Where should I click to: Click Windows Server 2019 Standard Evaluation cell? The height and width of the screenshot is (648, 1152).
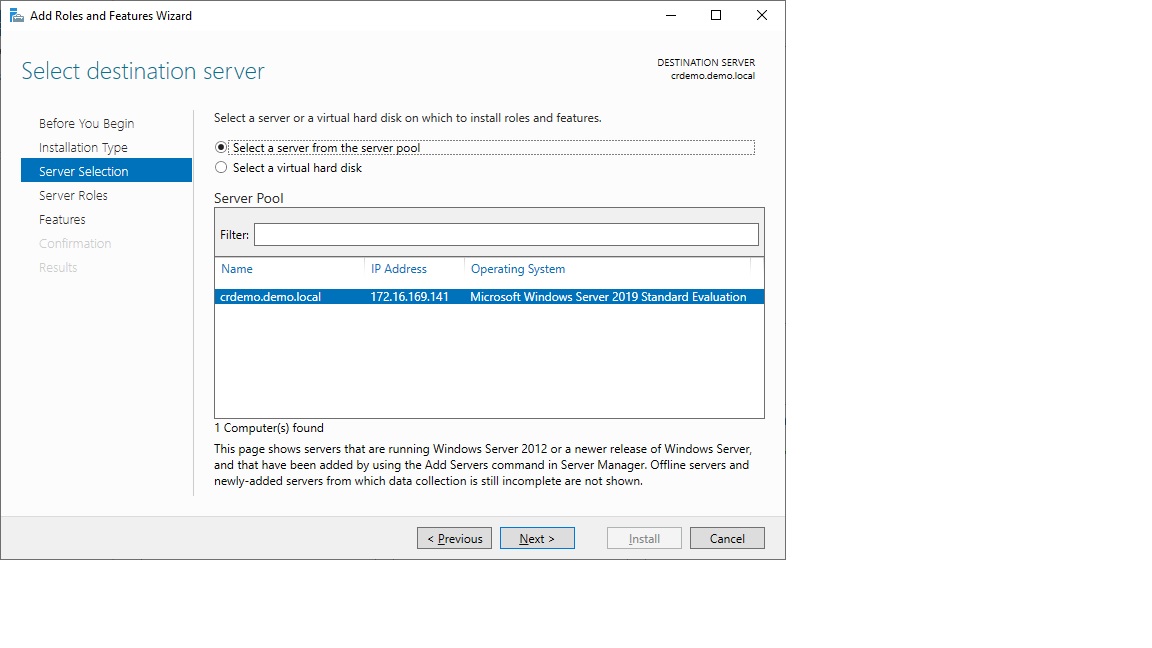(x=608, y=297)
